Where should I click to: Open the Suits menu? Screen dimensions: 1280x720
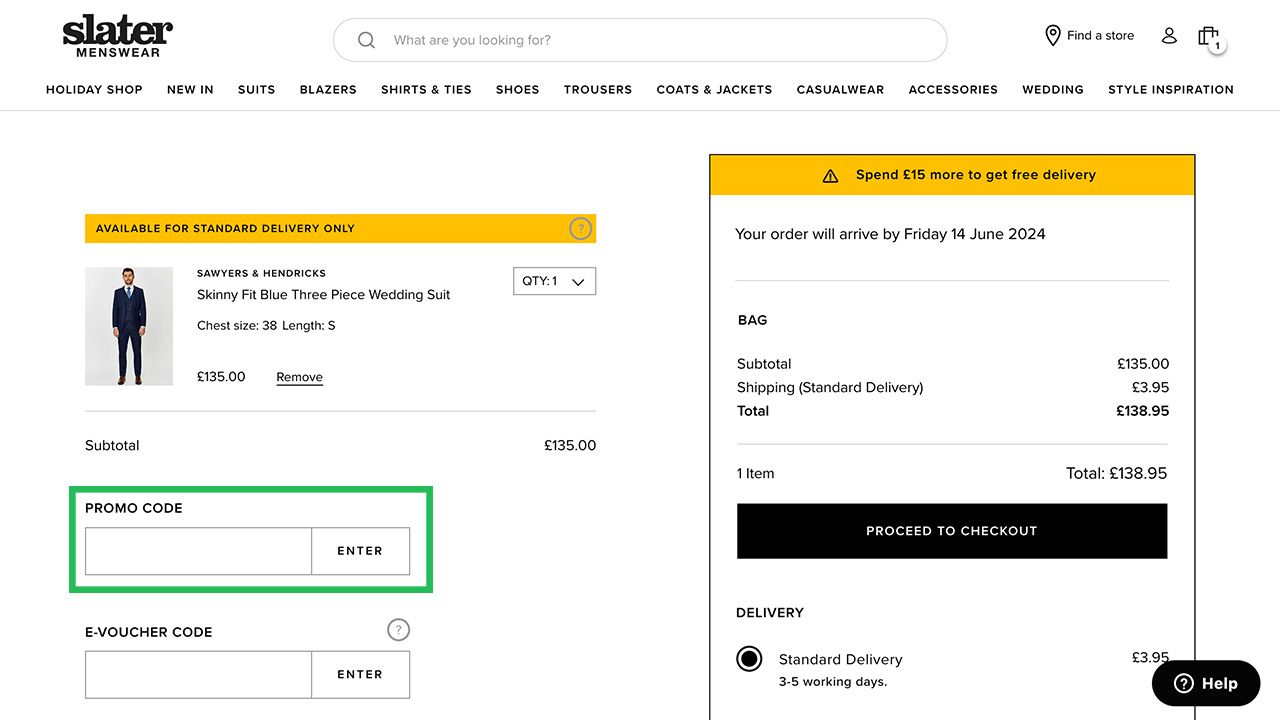point(256,90)
